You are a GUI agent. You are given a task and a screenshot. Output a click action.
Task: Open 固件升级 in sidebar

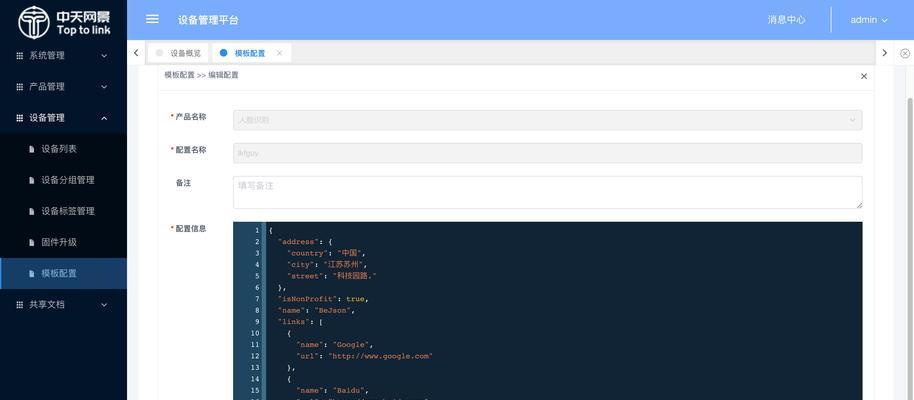[x=63, y=242]
